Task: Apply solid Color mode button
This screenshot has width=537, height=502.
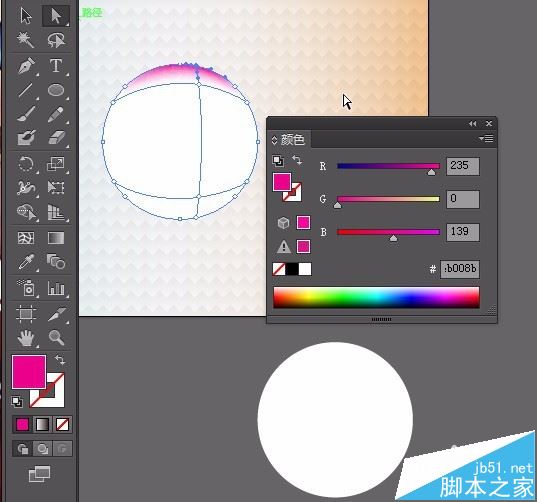Action: point(23,425)
